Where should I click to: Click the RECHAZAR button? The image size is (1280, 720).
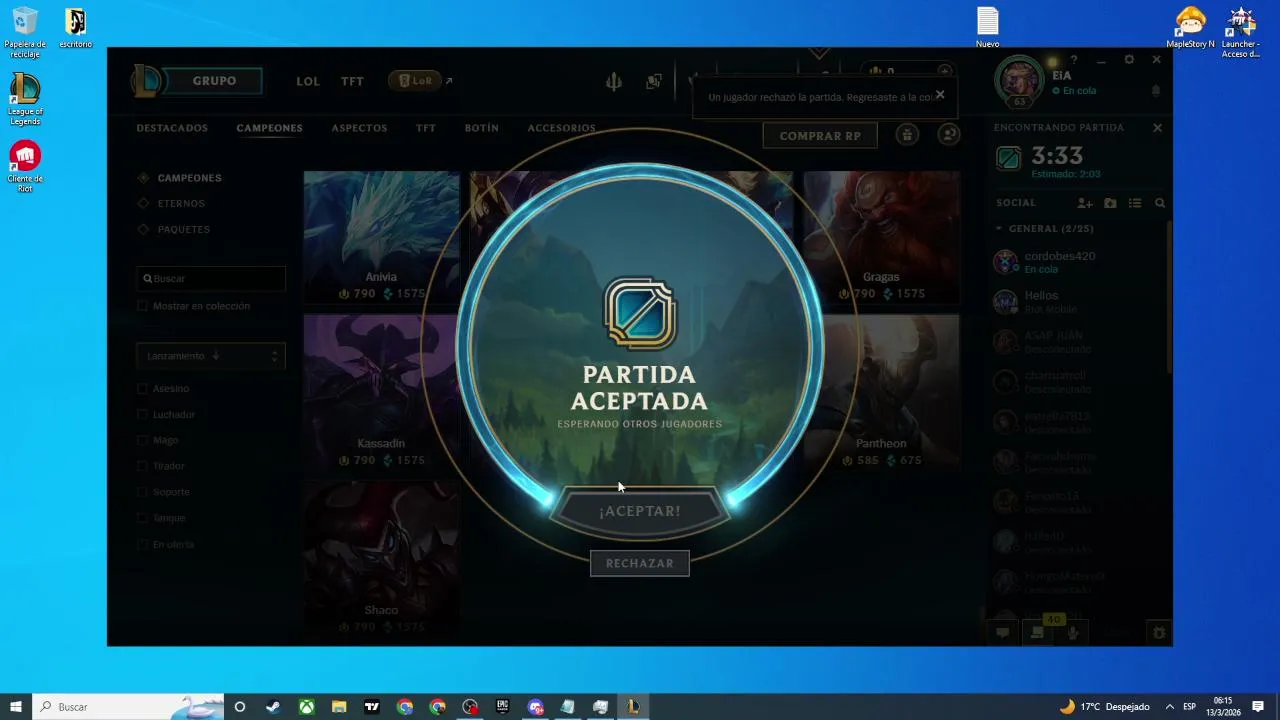[x=639, y=563]
